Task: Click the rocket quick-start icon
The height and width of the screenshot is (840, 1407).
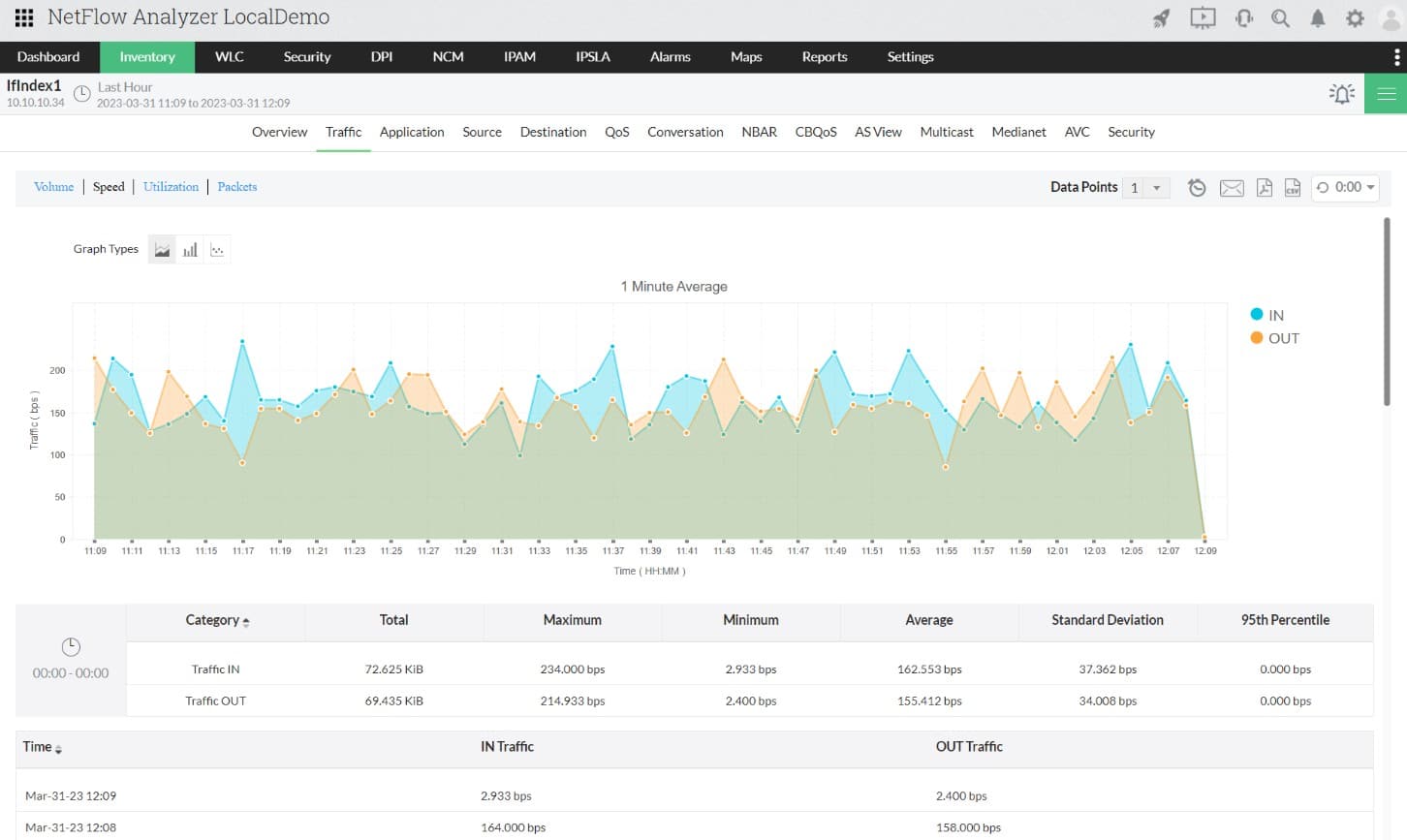Action: [x=1161, y=18]
